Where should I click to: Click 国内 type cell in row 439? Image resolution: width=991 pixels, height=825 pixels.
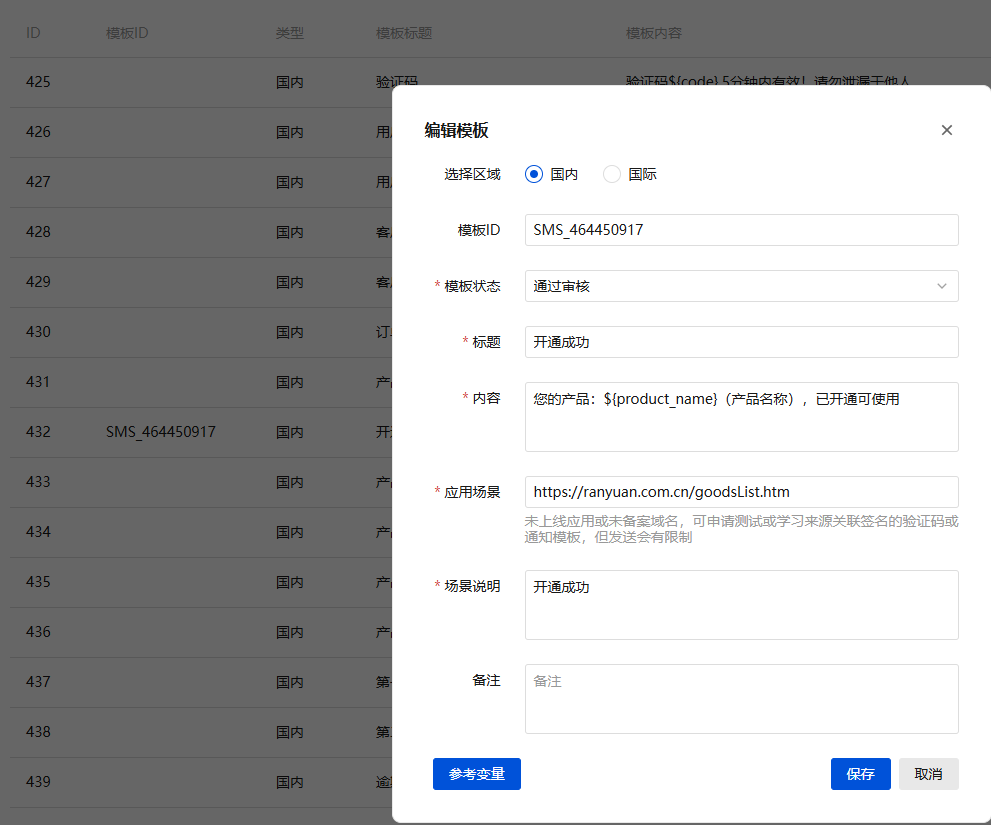coord(289,781)
